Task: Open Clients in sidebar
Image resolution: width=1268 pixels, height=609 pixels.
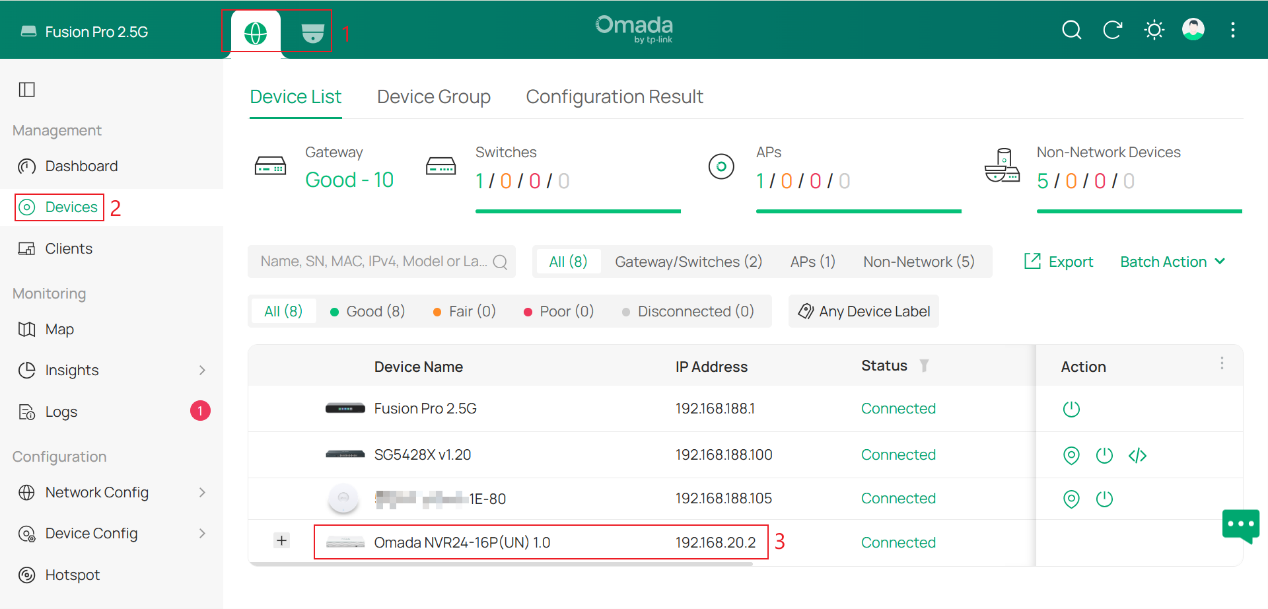Action: (68, 249)
